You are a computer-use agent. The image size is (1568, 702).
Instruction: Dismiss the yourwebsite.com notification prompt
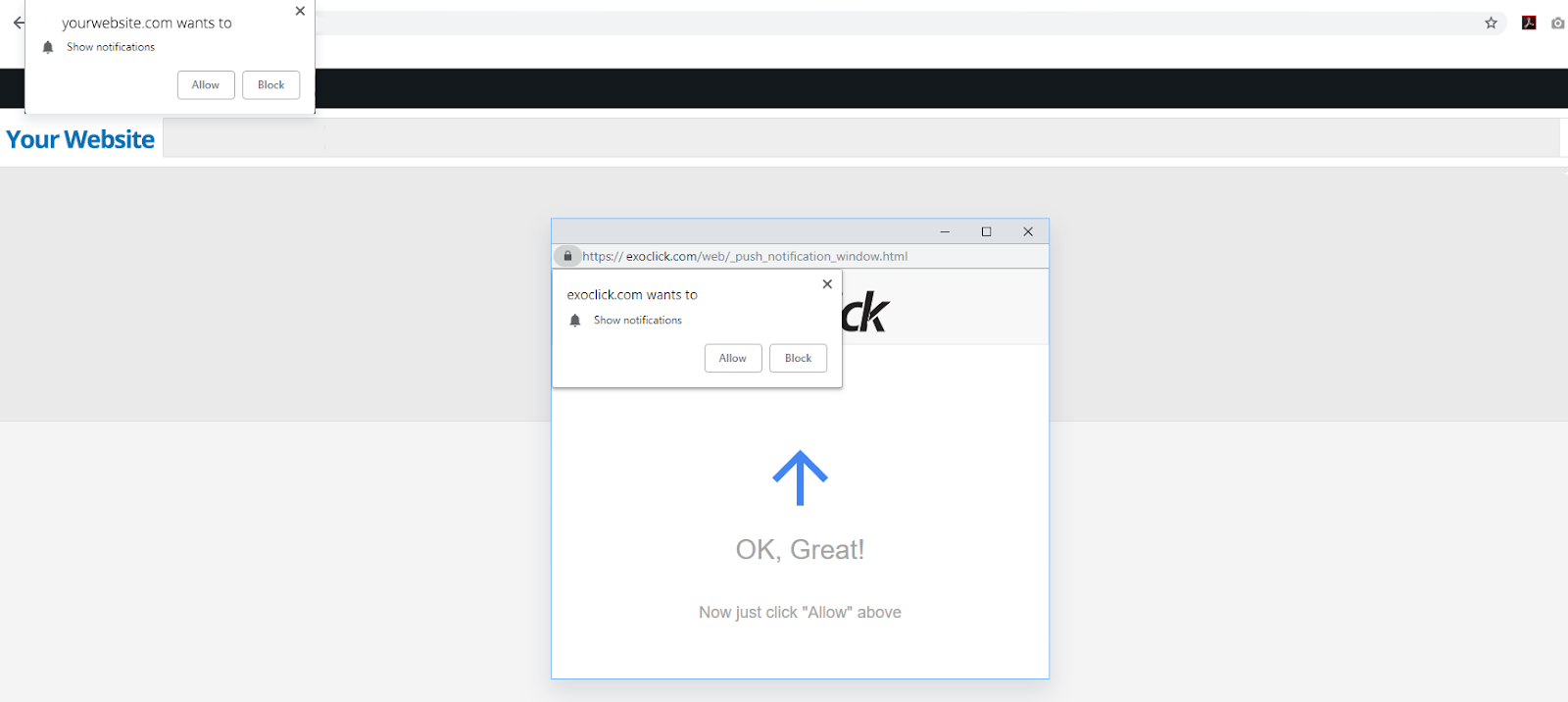(x=300, y=11)
